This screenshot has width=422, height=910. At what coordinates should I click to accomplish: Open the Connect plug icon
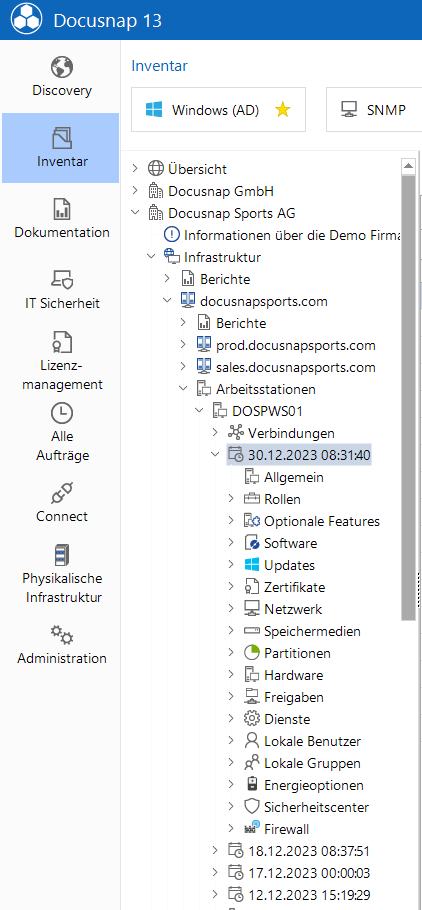pyautogui.click(x=62, y=493)
